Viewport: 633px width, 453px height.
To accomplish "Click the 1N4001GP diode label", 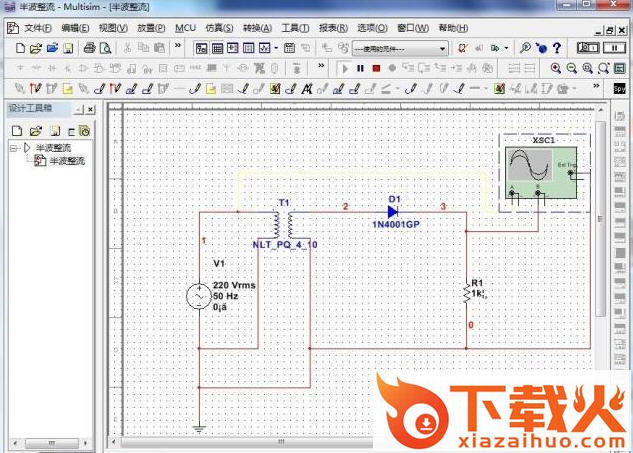I will (396, 224).
